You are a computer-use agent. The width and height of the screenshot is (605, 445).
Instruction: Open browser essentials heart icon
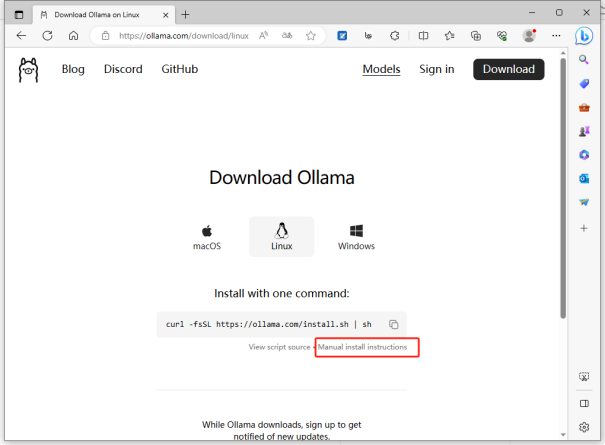[502, 36]
